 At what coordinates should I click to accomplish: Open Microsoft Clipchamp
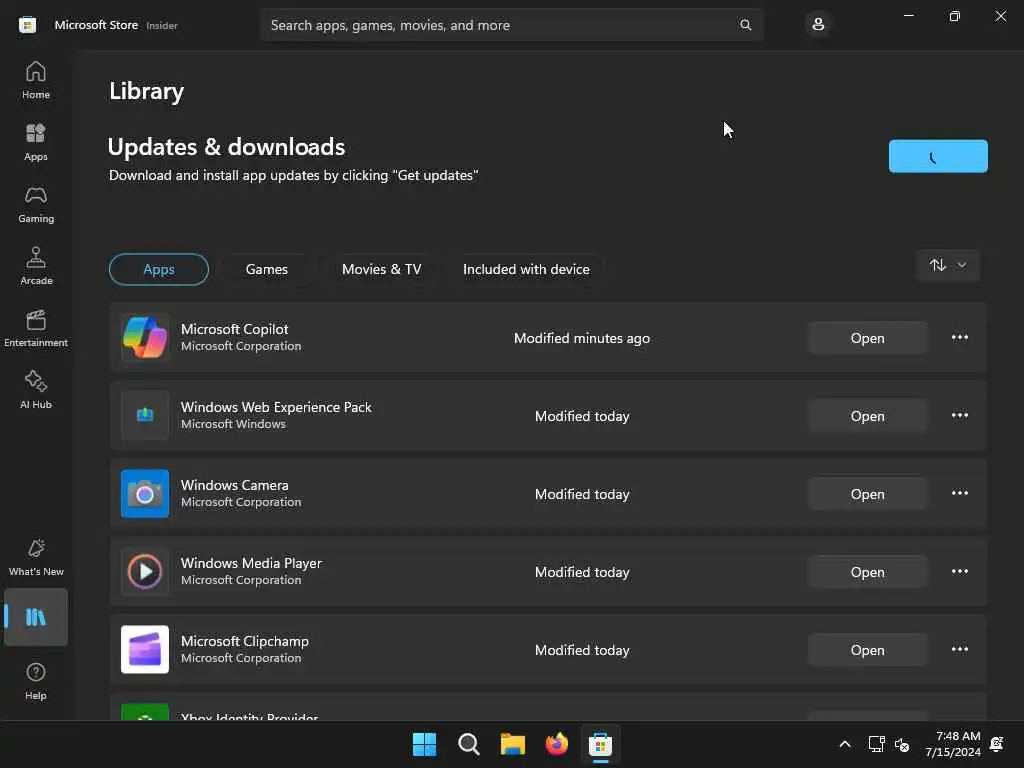pyautogui.click(x=867, y=650)
